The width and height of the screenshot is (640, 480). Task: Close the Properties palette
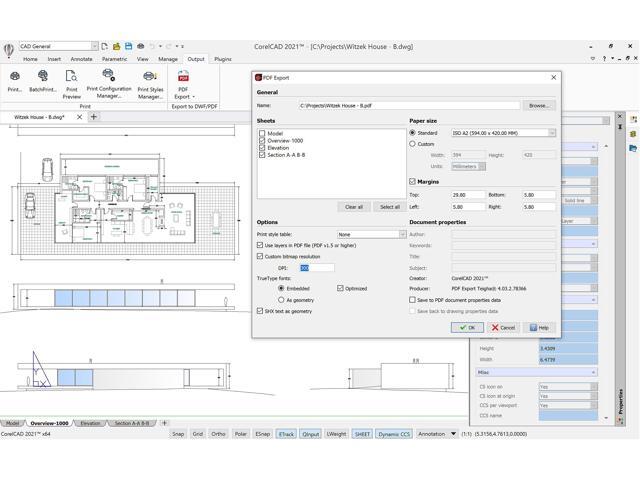point(620,117)
